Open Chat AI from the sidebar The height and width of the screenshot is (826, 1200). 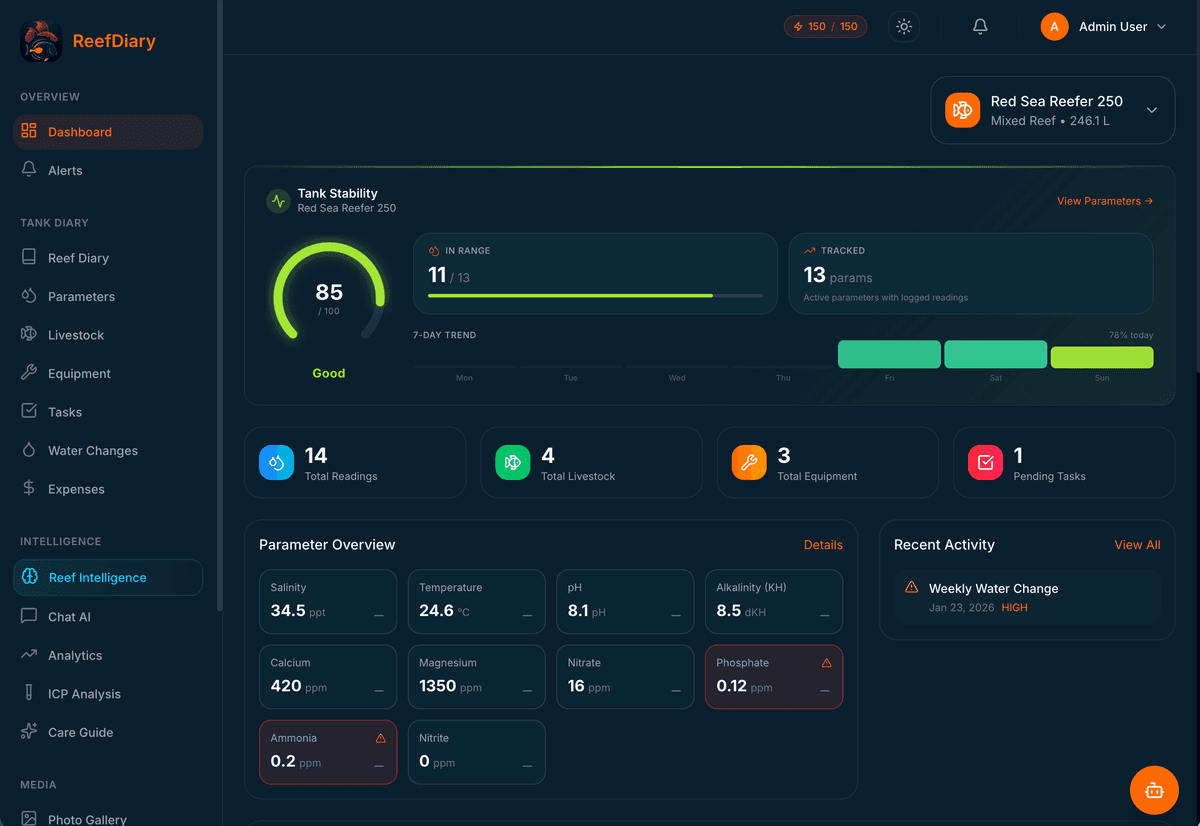(68, 616)
